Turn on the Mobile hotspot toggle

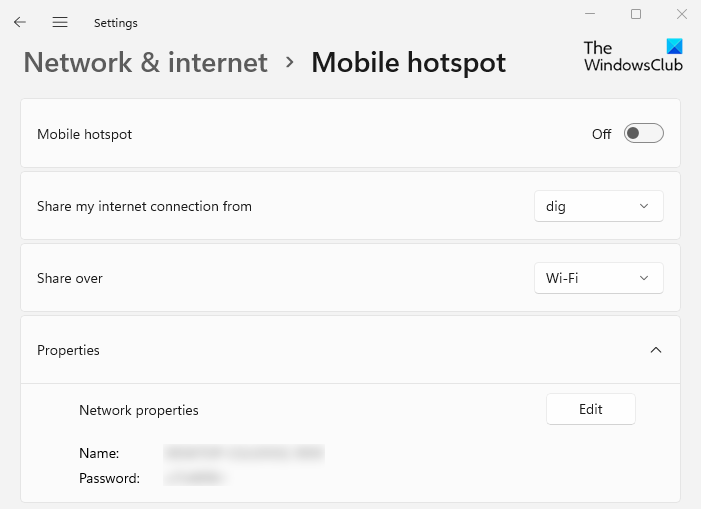tap(643, 134)
